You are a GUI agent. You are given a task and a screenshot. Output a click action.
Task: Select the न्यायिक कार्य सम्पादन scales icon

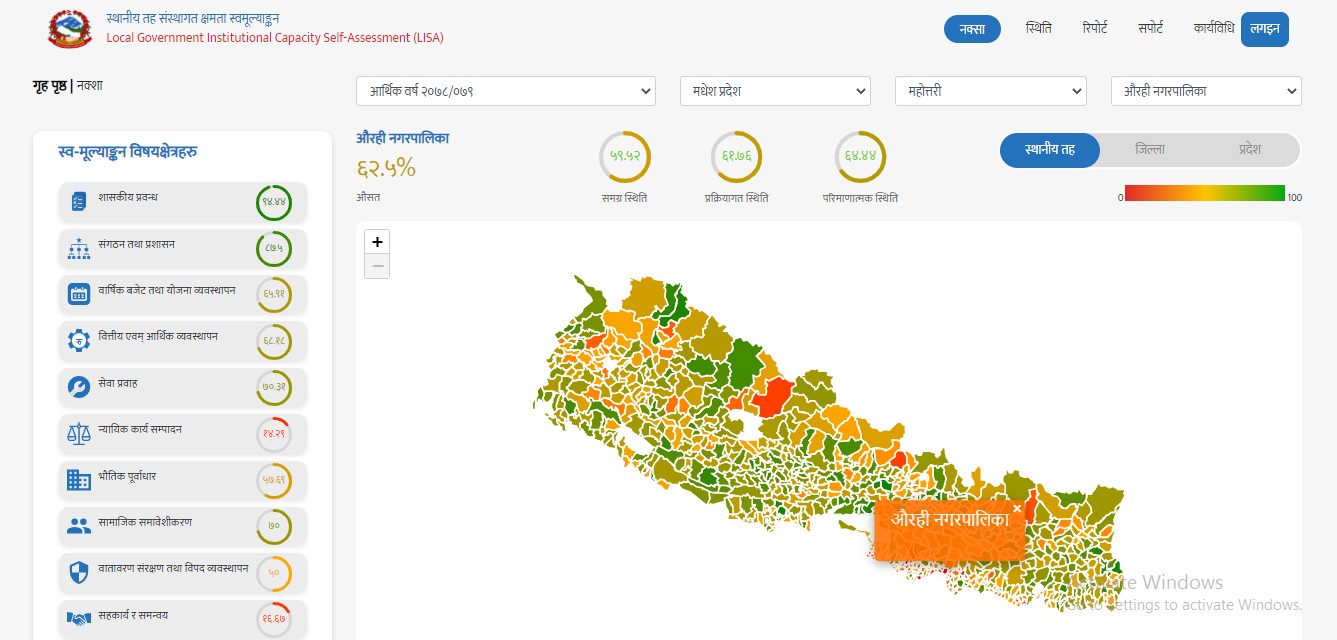click(x=79, y=433)
